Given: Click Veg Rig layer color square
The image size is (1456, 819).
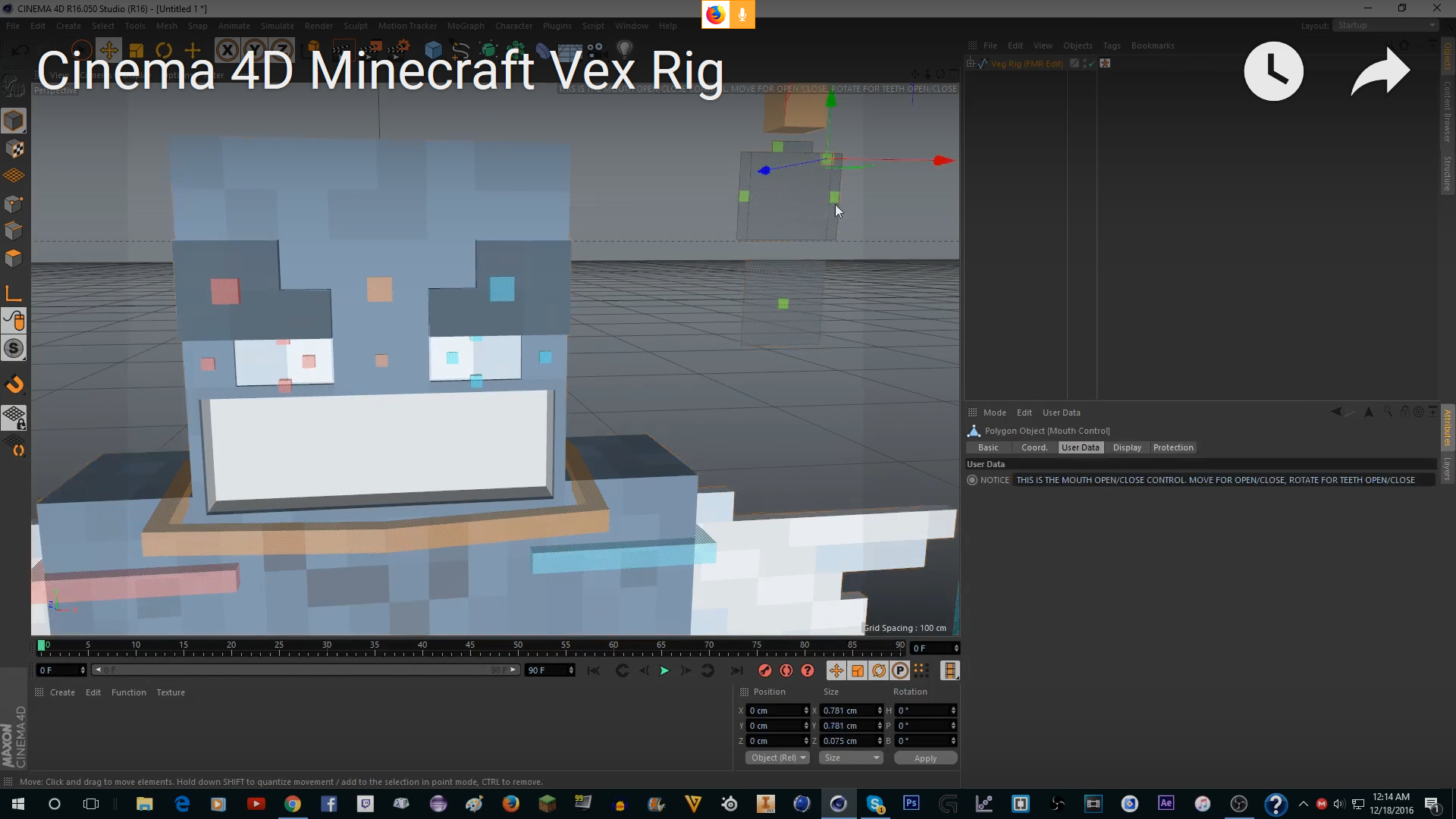Looking at the screenshot, I should pos(1074,64).
